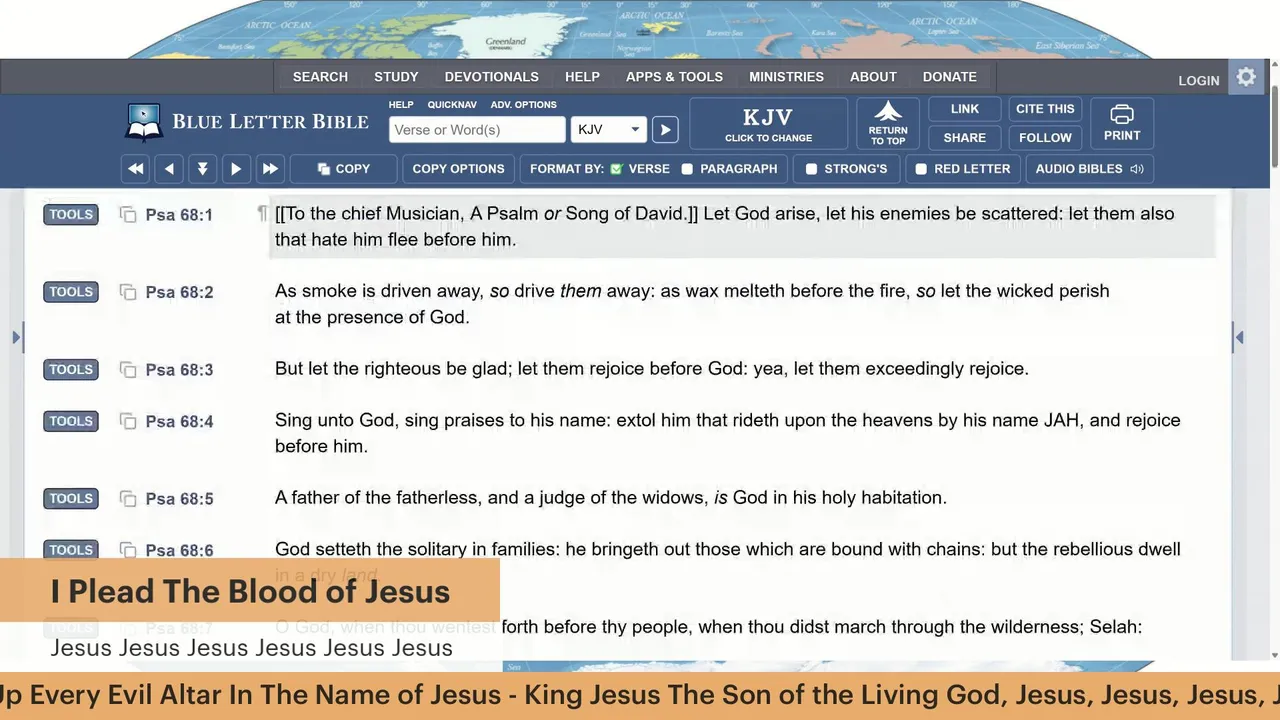Open the STUDY menu

[x=396, y=77]
